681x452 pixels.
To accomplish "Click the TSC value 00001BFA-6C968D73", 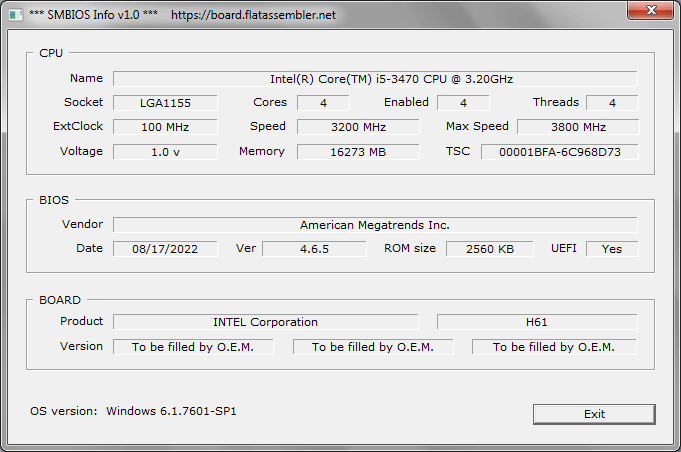I will pyautogui.click(x=560, y=152).
